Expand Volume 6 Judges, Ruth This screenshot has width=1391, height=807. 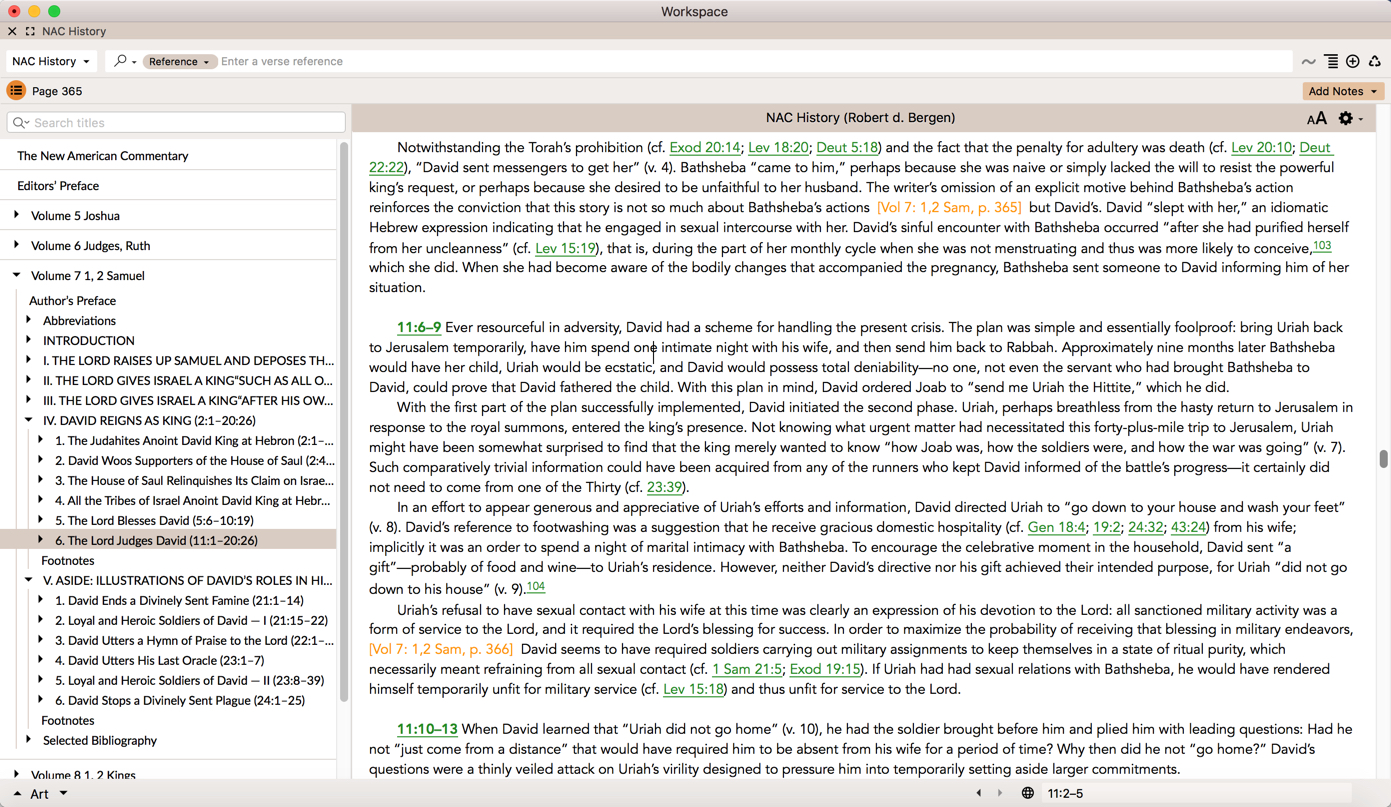point(16,245)
